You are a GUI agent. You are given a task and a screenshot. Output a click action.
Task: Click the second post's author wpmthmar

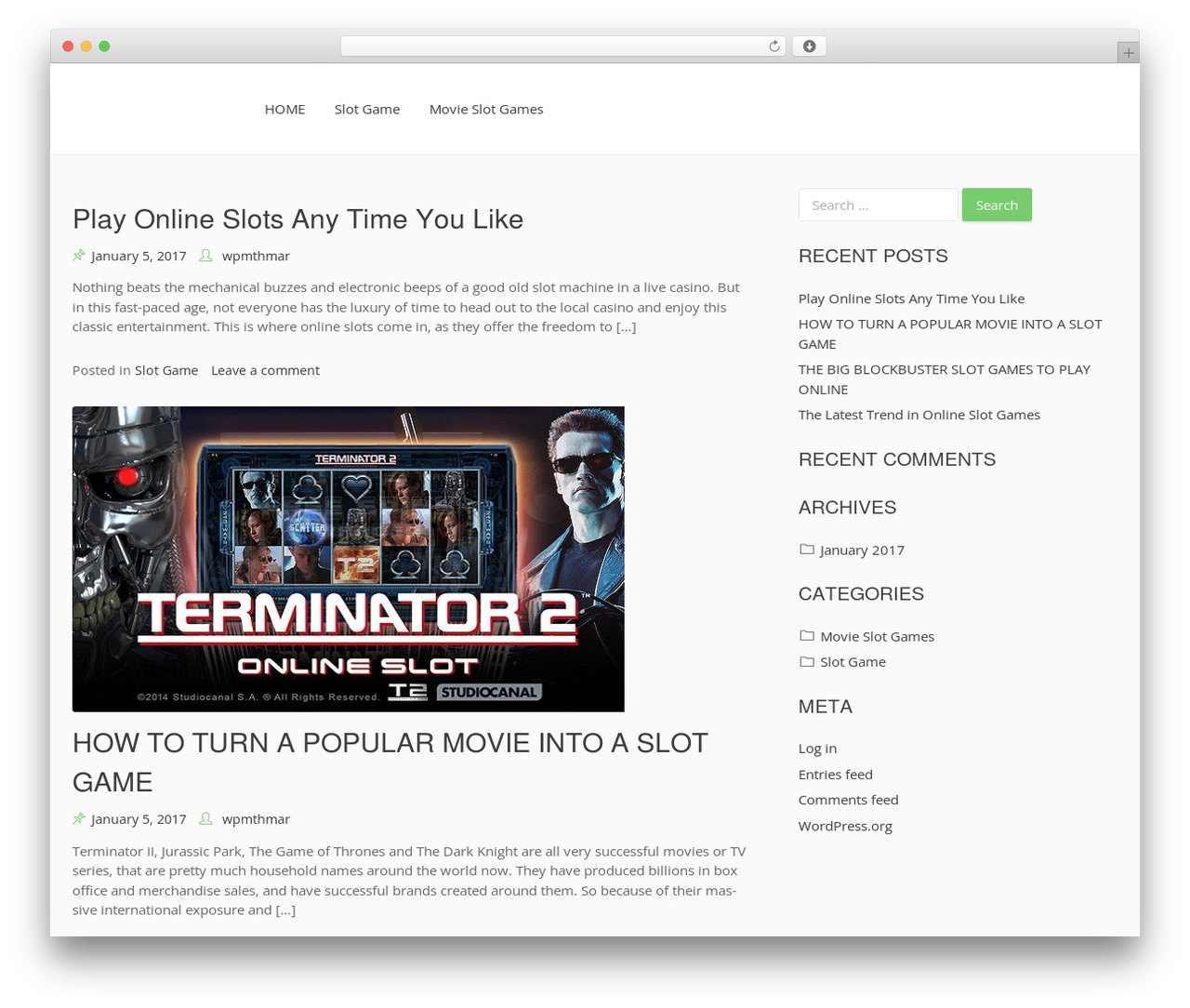pyautogui.click(x=256, y=819)
